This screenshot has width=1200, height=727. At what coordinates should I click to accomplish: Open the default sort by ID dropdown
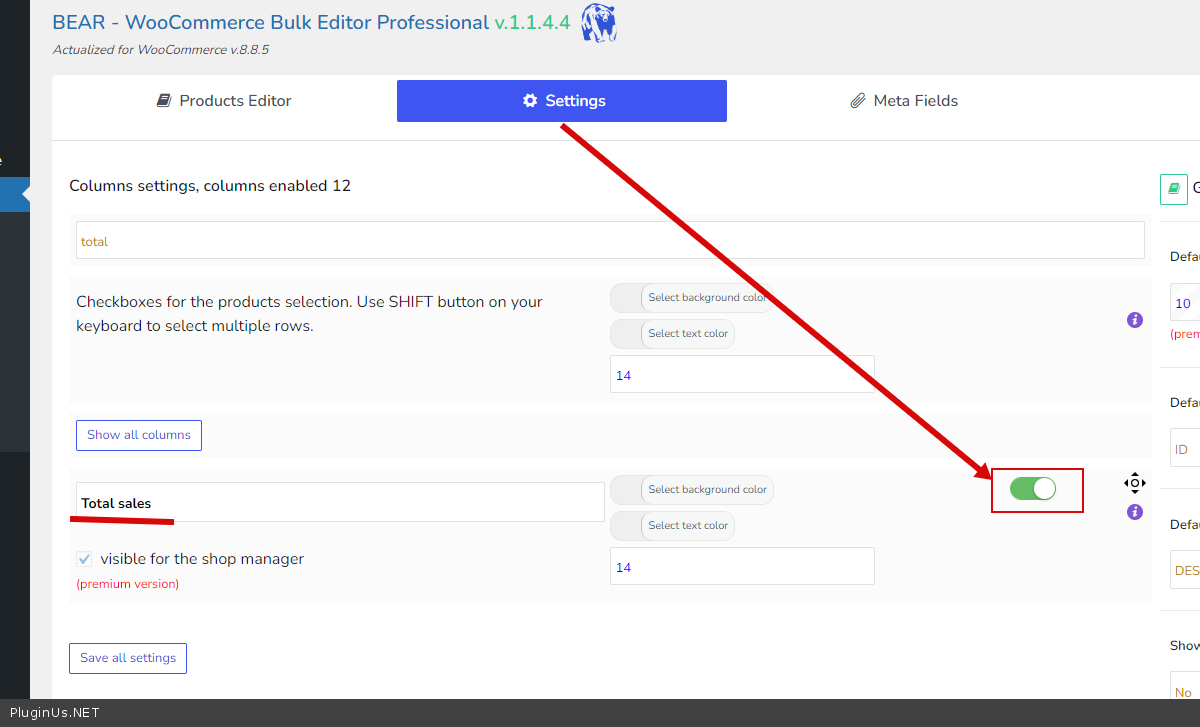coord(1184,450)
